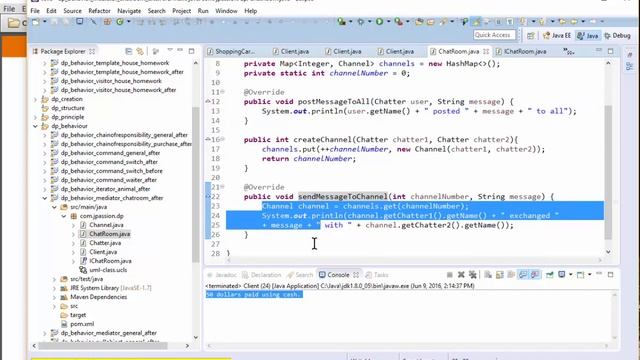640x360 pixels.
Task: Close the Console view tab
Action: click(x=356, y=275)
